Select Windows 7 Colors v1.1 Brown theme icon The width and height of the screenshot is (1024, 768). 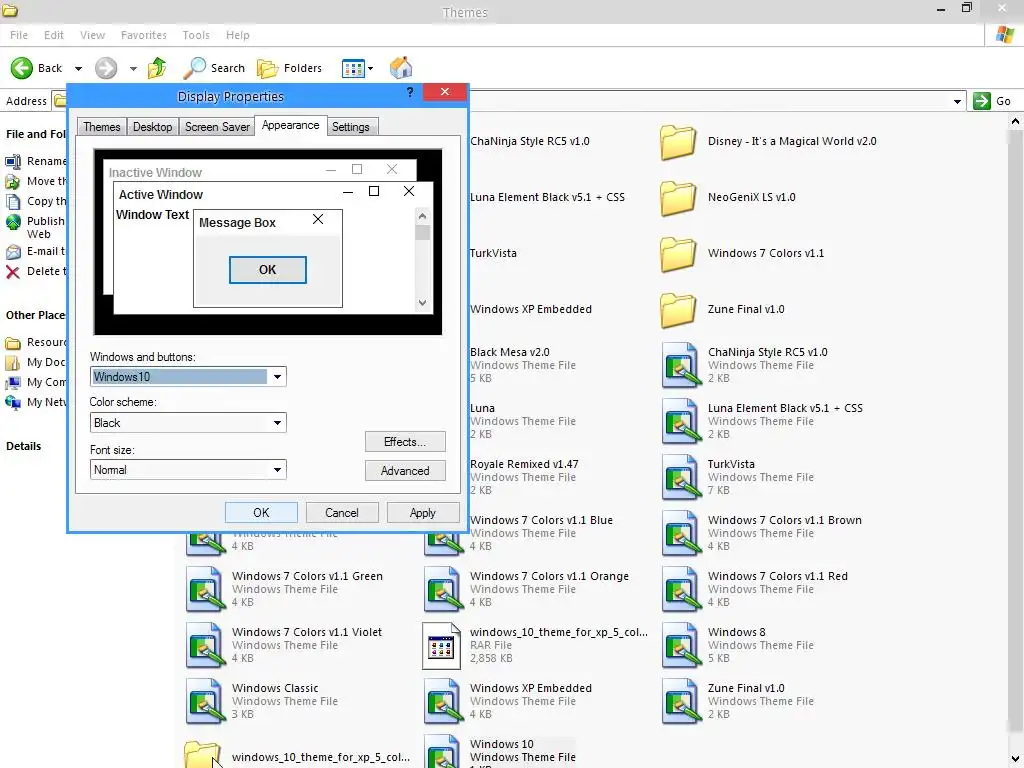(681, 534)
